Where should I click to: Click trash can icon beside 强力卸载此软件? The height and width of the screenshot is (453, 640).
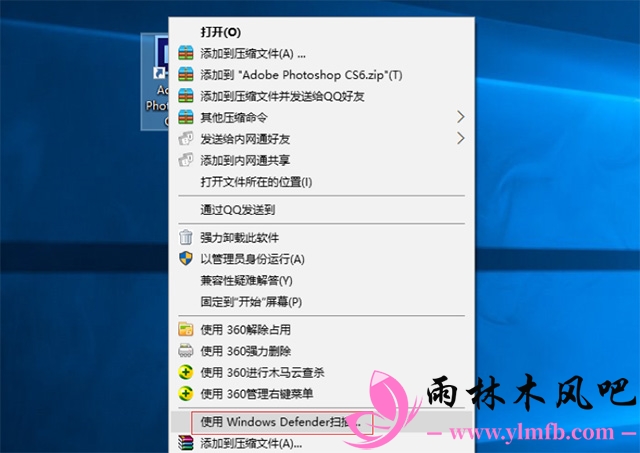186,237
